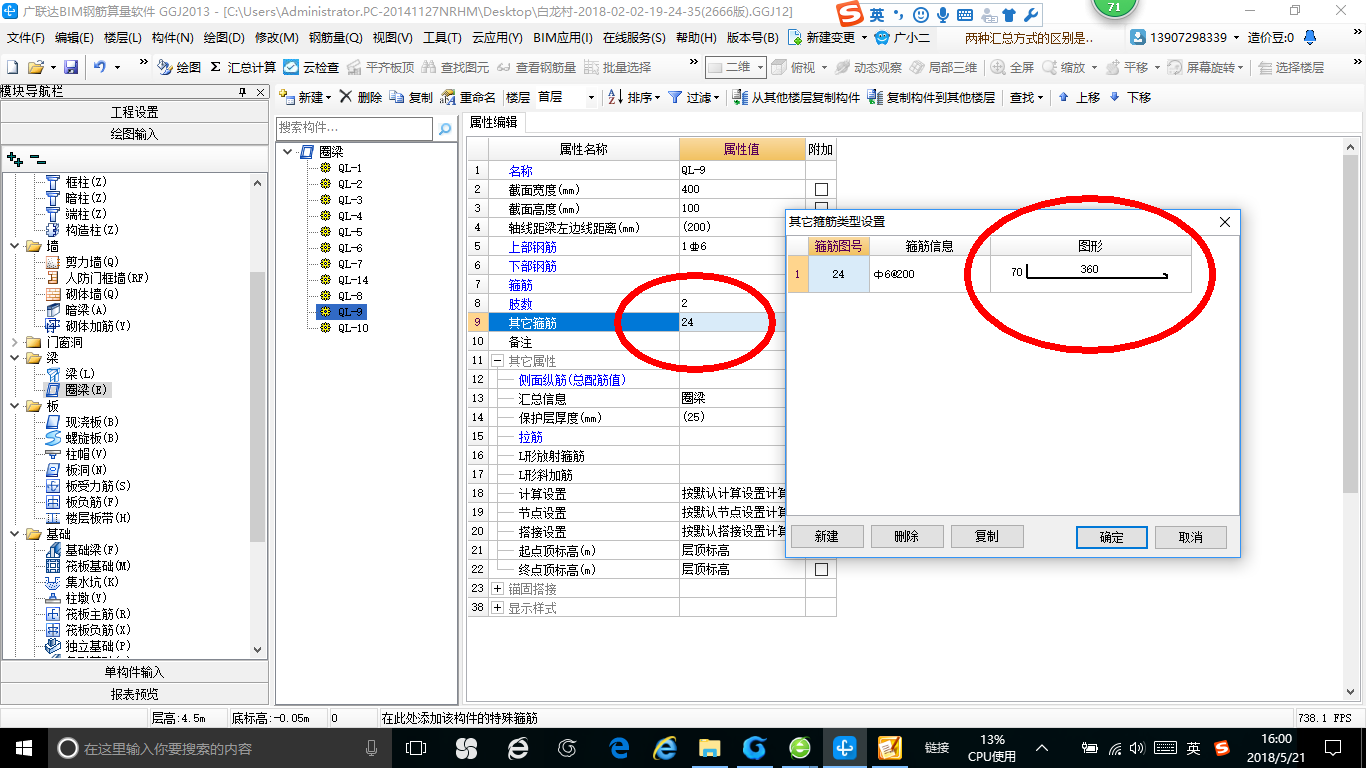The width and height of the screenshot is (1366, 768).
Task: Click 复制 button in stirrup dialog
Action: click(987, 537)
